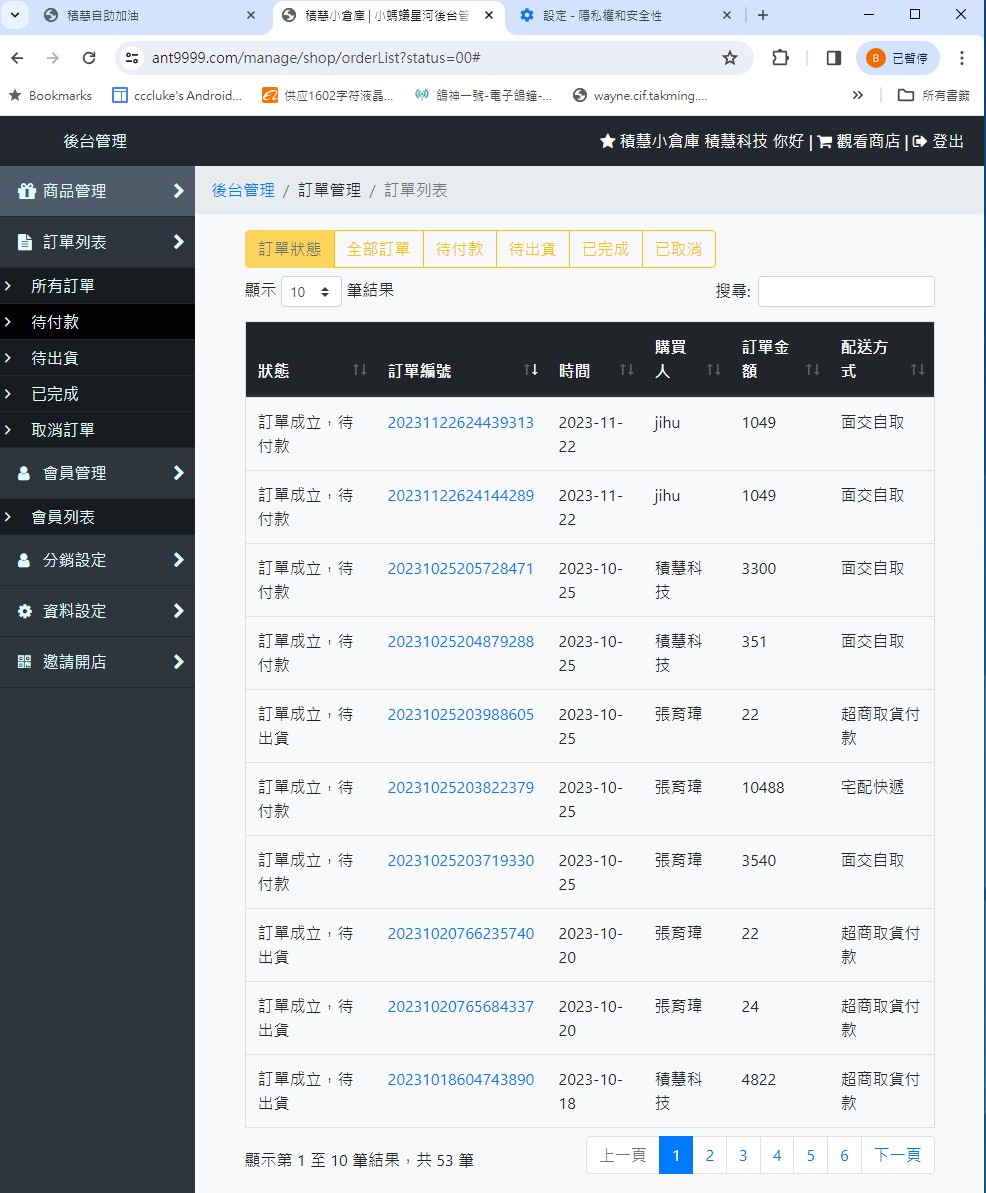
Task: Show more bookmarks with double chevron
Action: coord(857,95)
